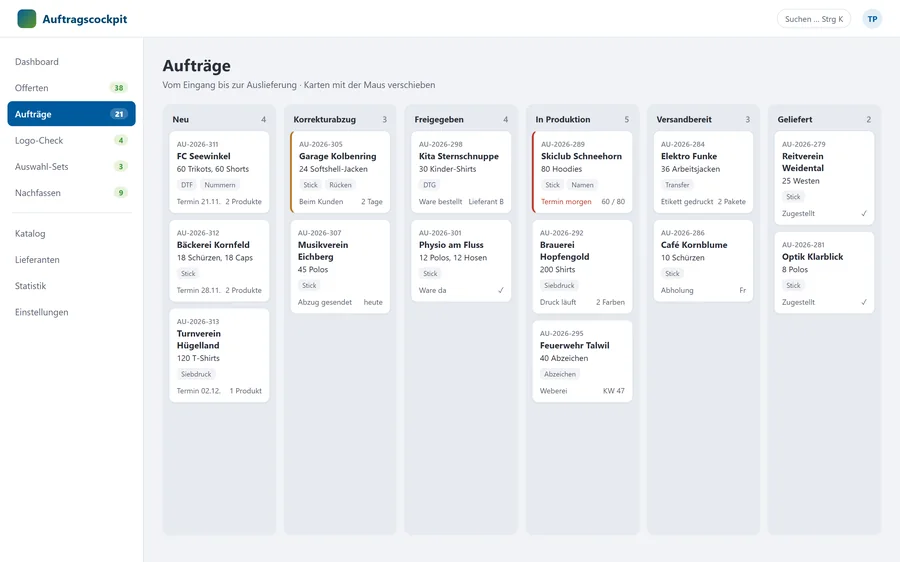Image resolution: width=900 pixels, height=562 pixels.
Task: Open the Katalog page
Action: [x=71, y=234]
